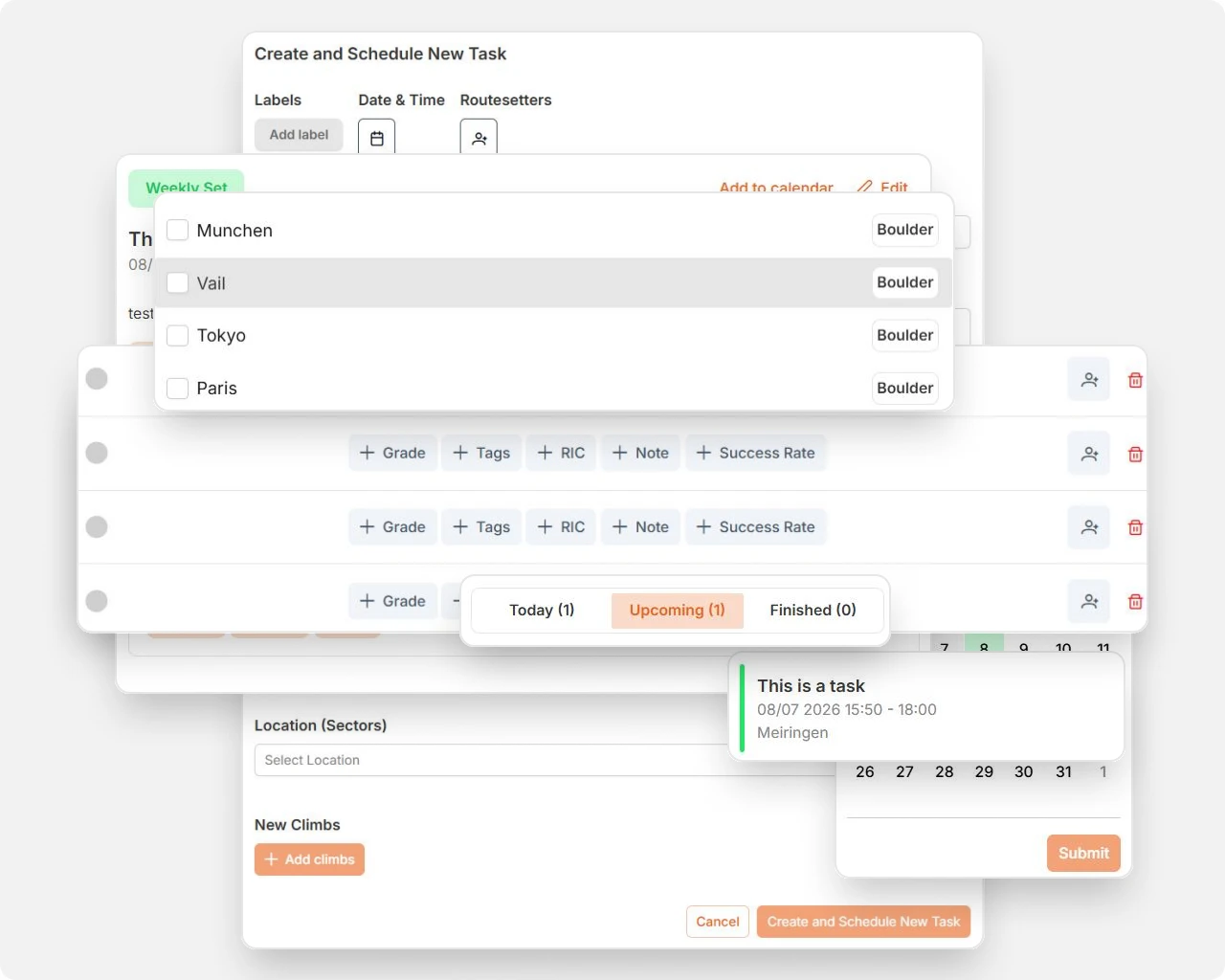Click the Routesetters add-person icon

(x=479, y=138)
